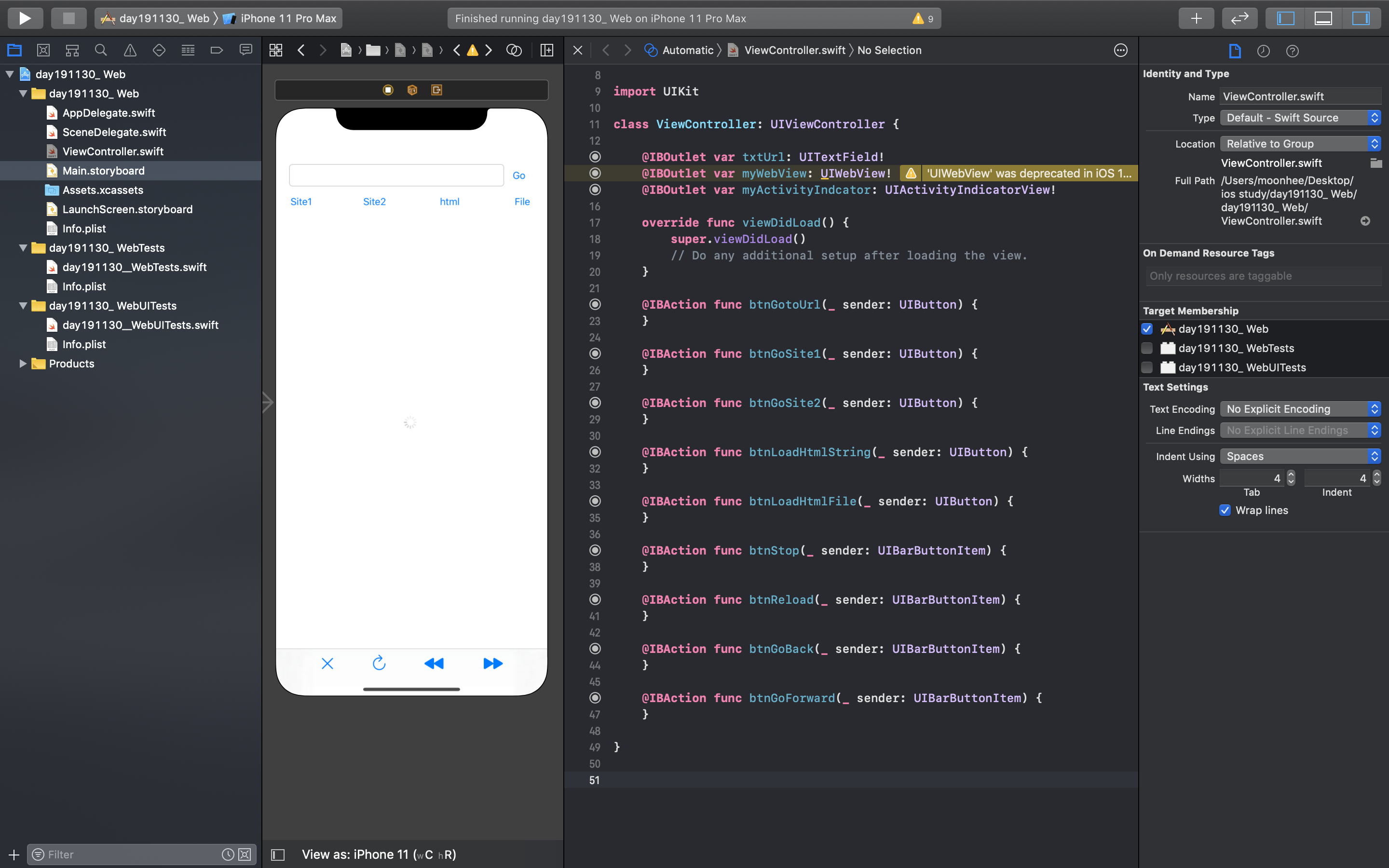
Task: Hide the Navigator panel toggle
Action: [x=1286, y=18]
